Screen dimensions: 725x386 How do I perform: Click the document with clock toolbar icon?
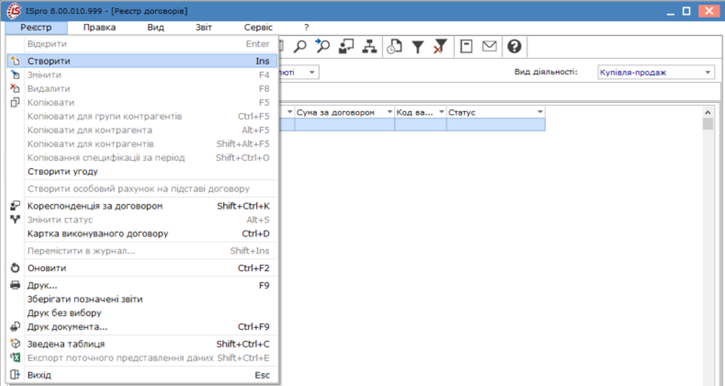pos(394,46)
